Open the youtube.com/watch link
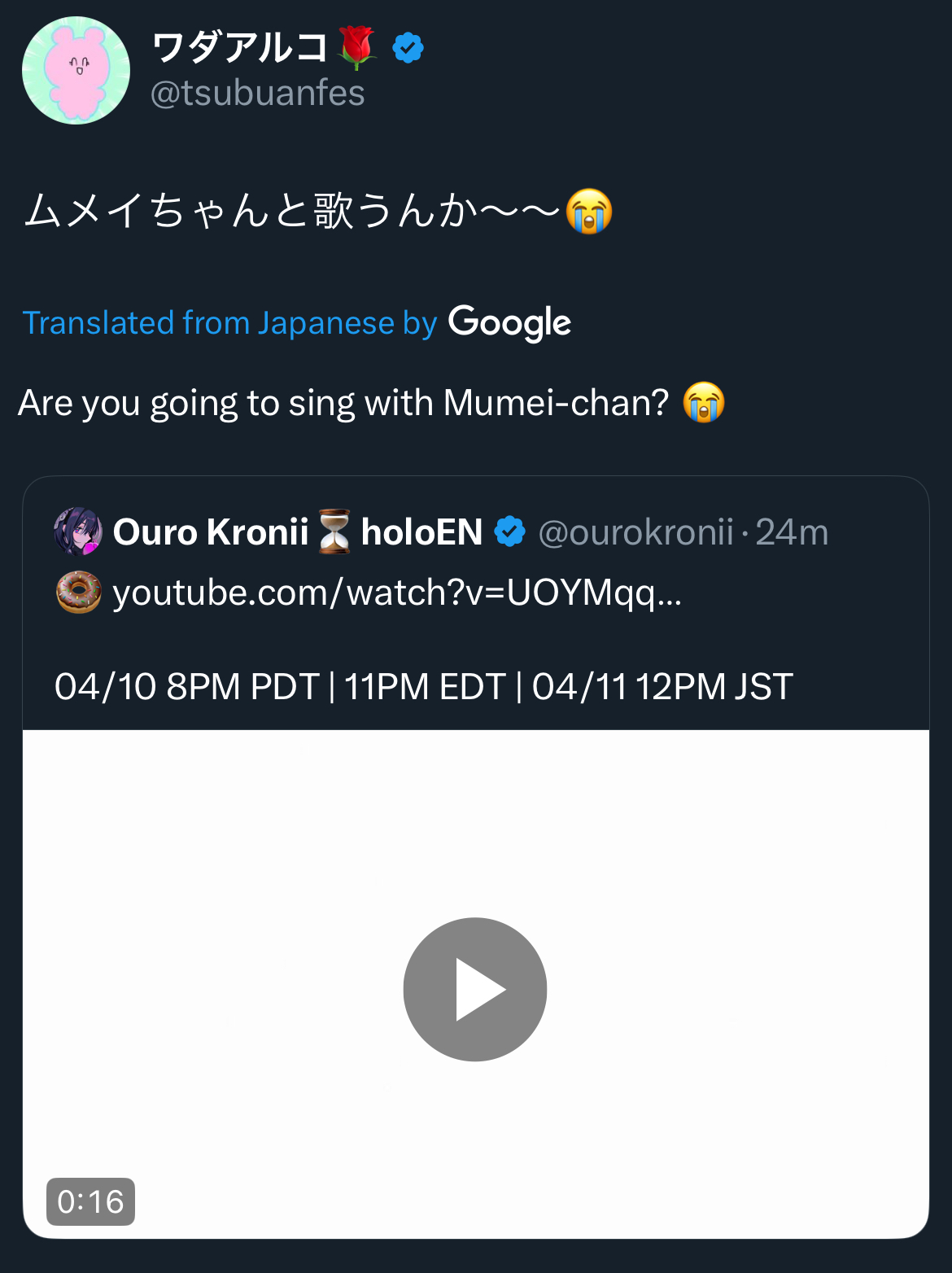This screenshot has width=952, height=1273. pos(396,593)
